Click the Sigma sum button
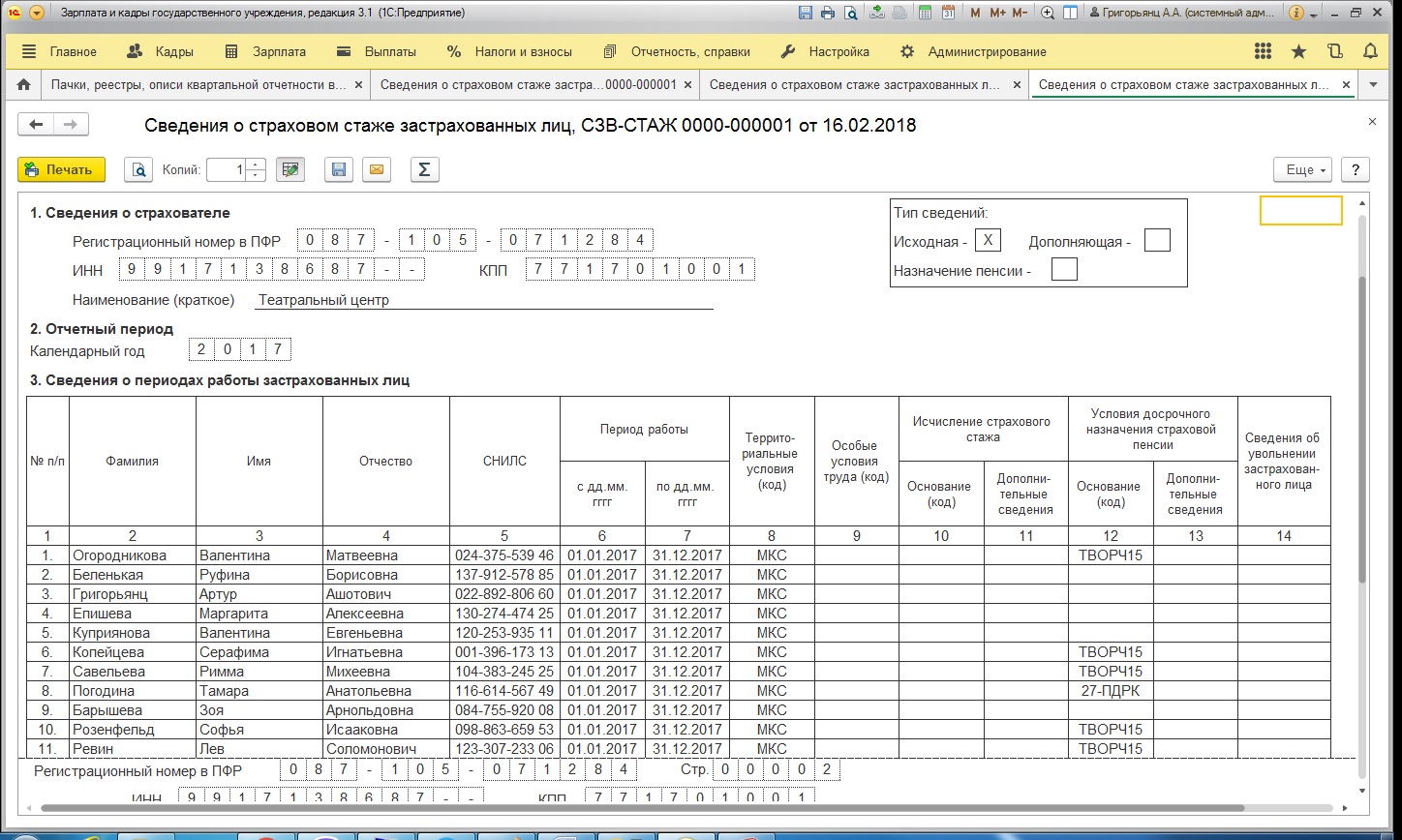Viewport: 1402px width, 840px height. 423,170
